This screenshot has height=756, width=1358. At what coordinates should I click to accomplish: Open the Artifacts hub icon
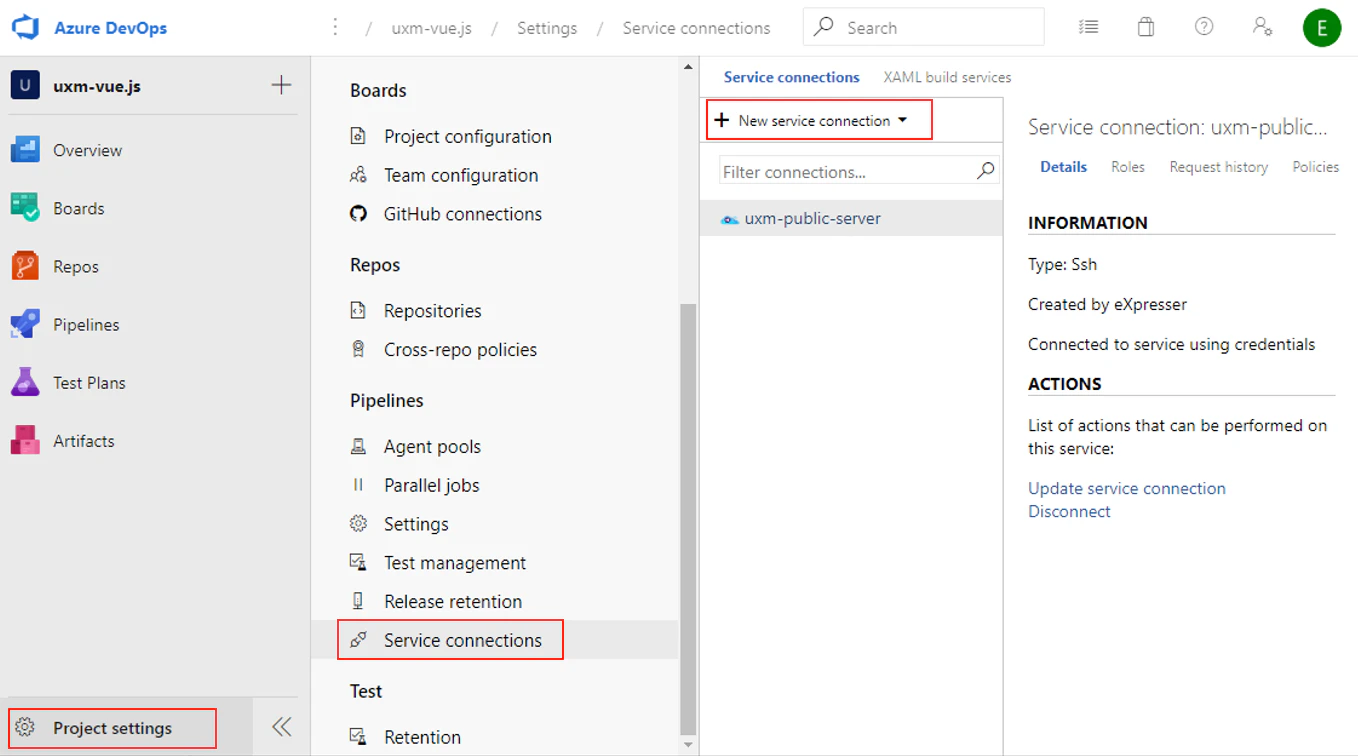[25, 440]
